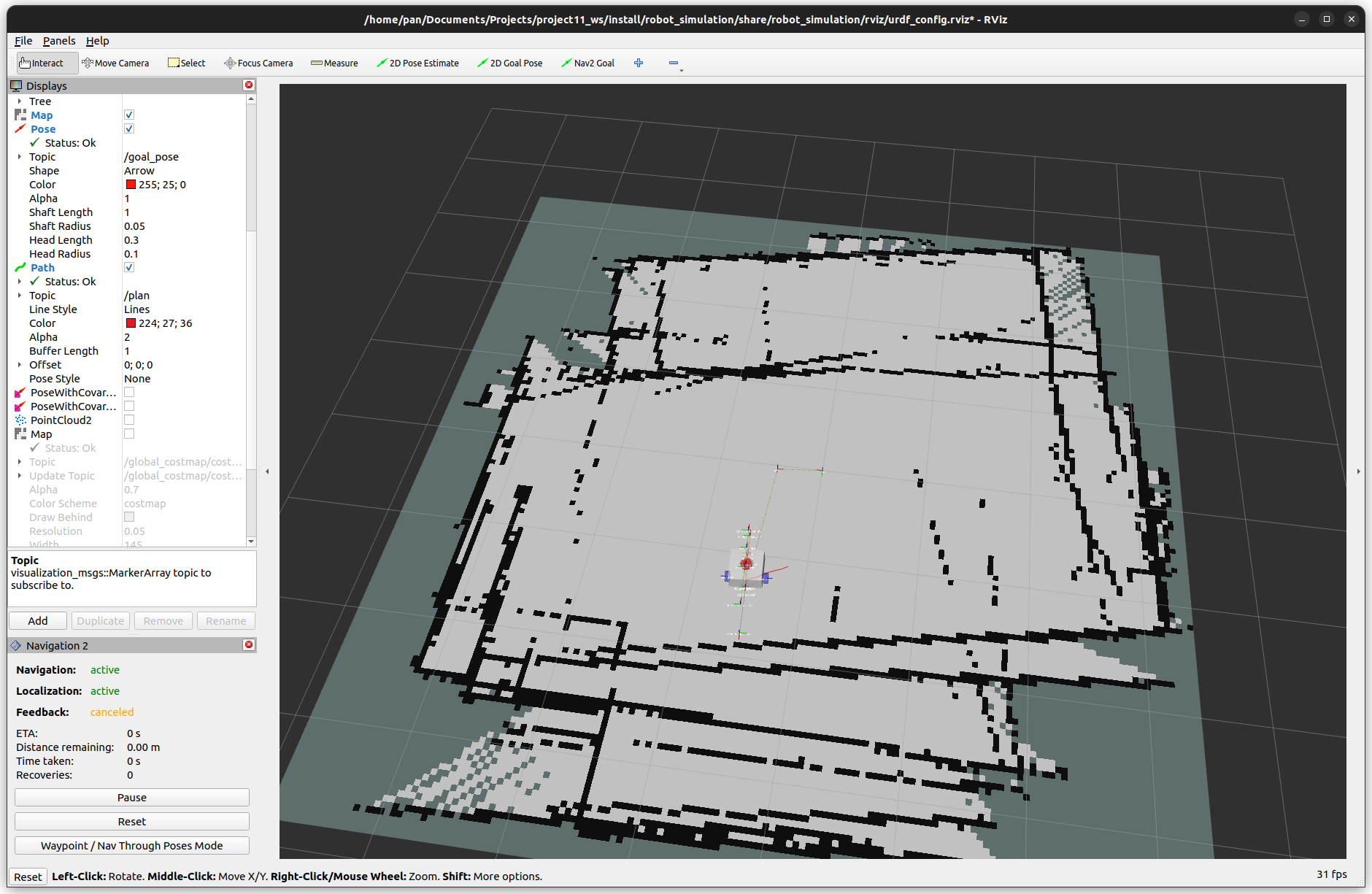Select the Pose display arrow icon
Image resolution: width=1372 pixels, height=894 pixels.
tap(20, 129)
